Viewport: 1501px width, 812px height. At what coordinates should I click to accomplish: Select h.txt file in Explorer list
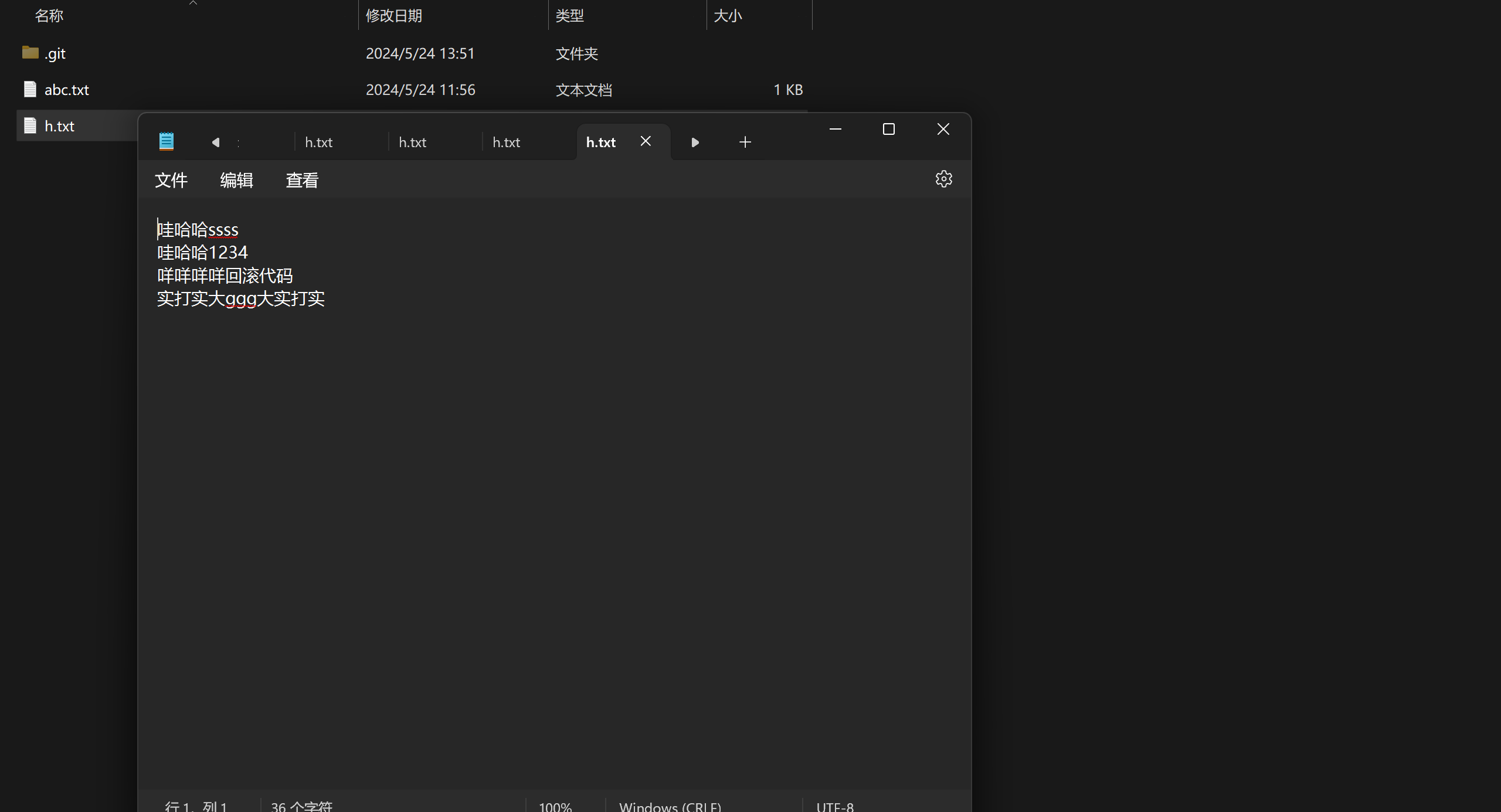coord(59,126)
